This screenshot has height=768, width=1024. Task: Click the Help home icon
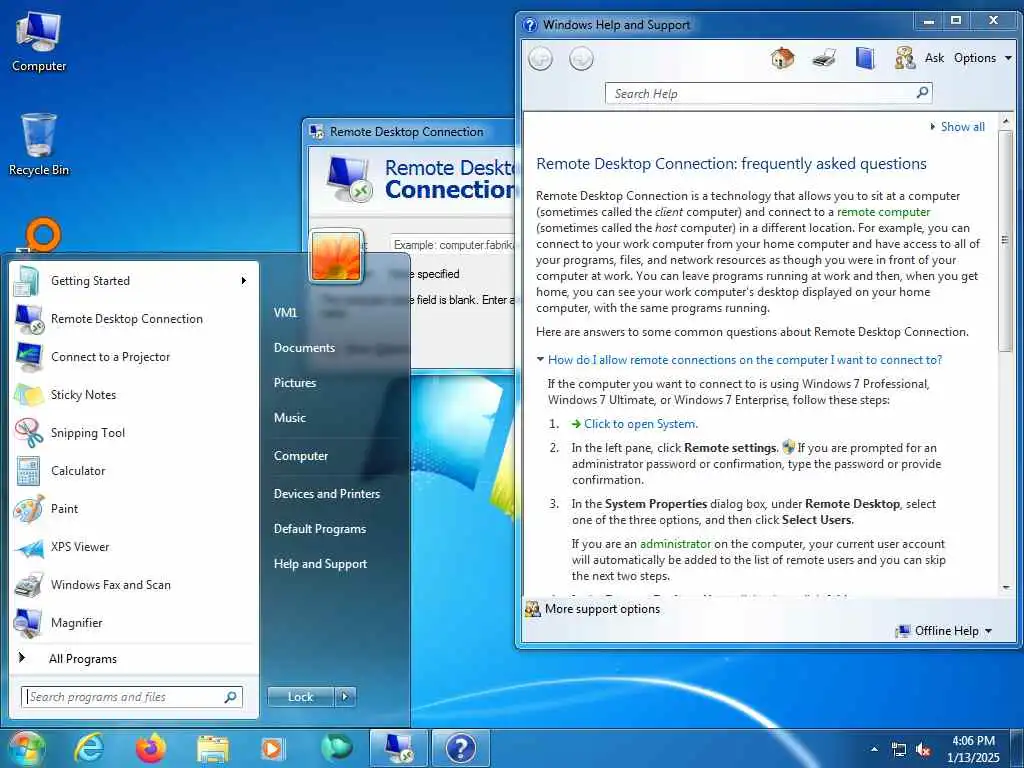[x=782, y=58]
